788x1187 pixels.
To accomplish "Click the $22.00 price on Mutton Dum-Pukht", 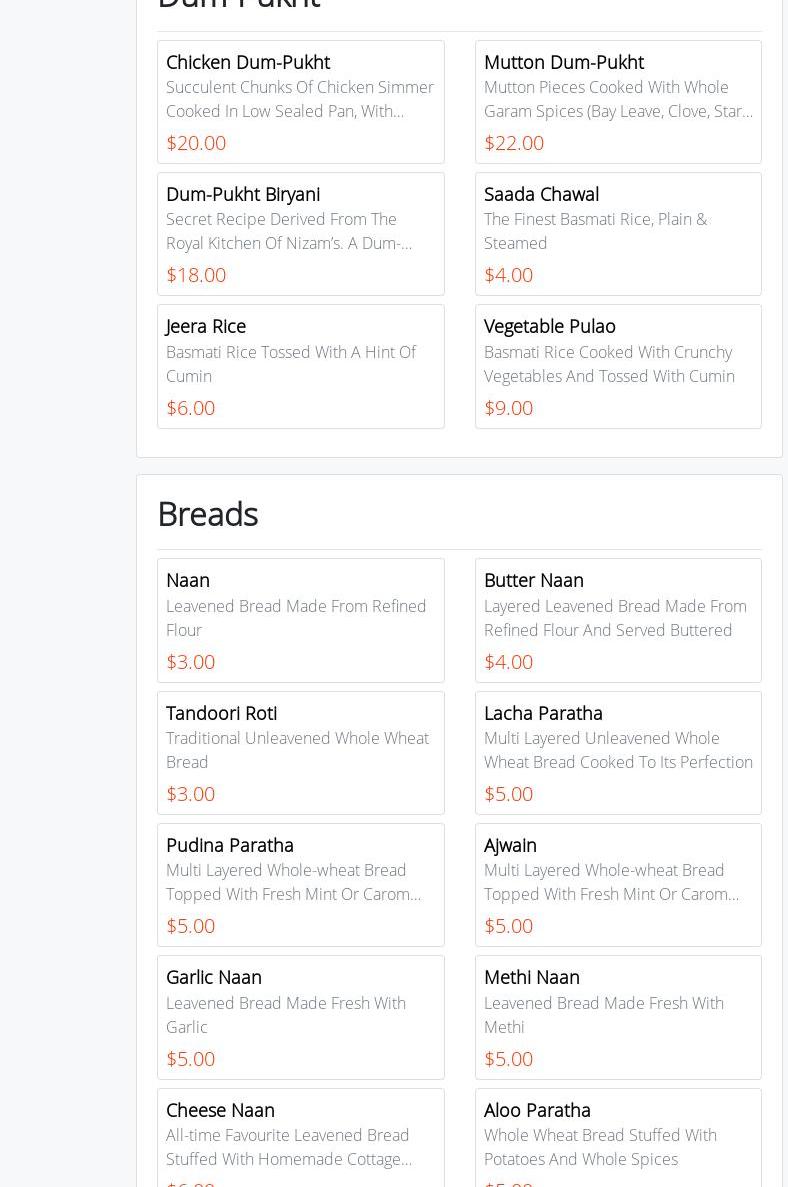I will pyautogui.click(x=514, y=143).
